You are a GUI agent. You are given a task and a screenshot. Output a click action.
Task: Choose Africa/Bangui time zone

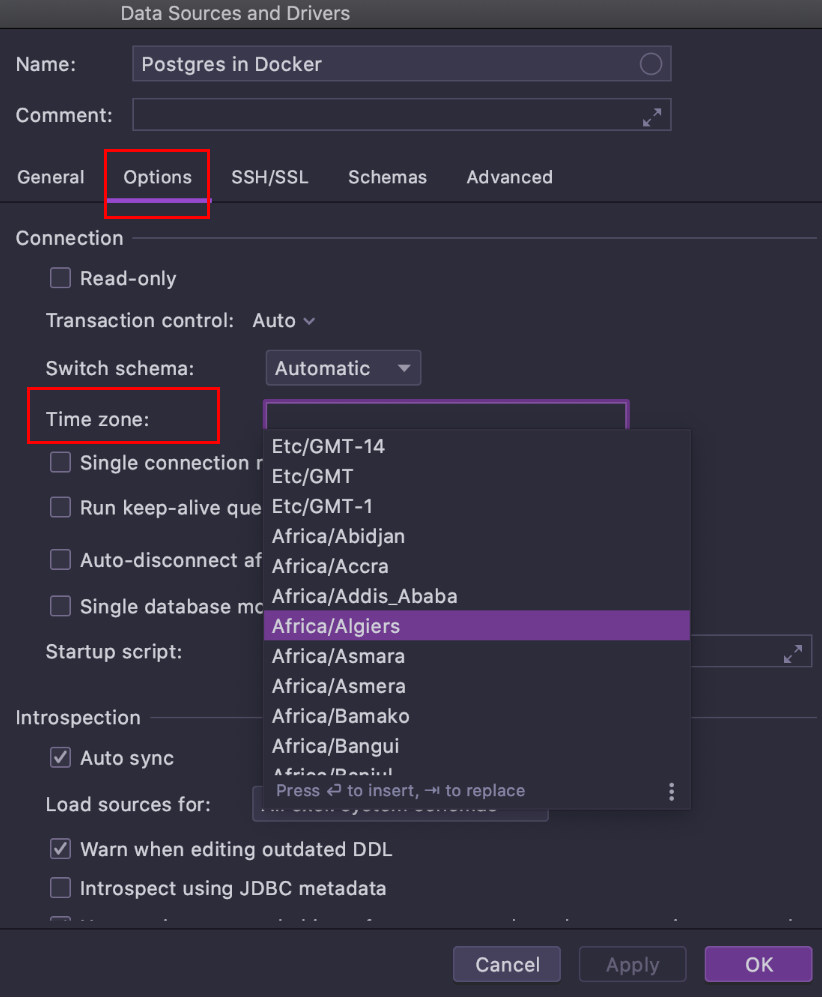[477, 745]
